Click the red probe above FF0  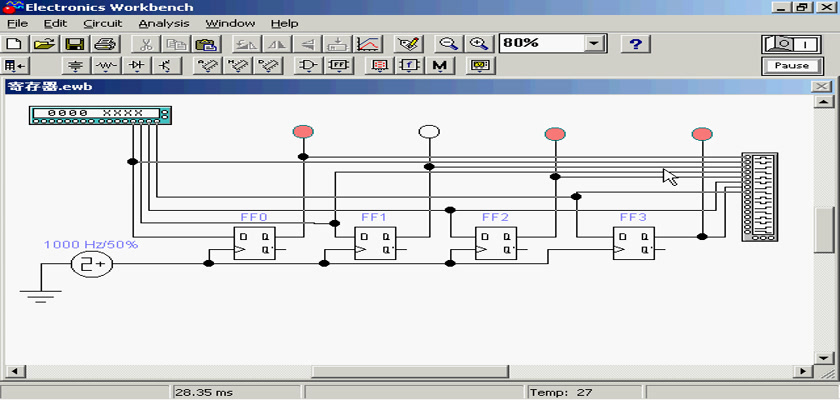click(x=303, y=132)
